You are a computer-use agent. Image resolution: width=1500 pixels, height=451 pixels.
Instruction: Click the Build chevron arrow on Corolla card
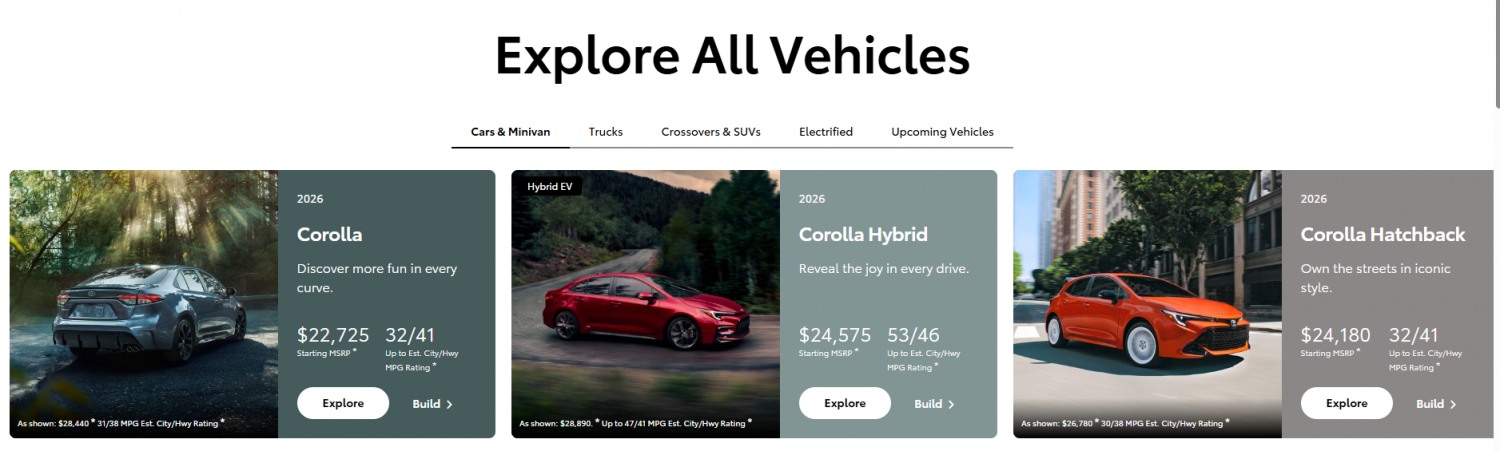[450, 404]
